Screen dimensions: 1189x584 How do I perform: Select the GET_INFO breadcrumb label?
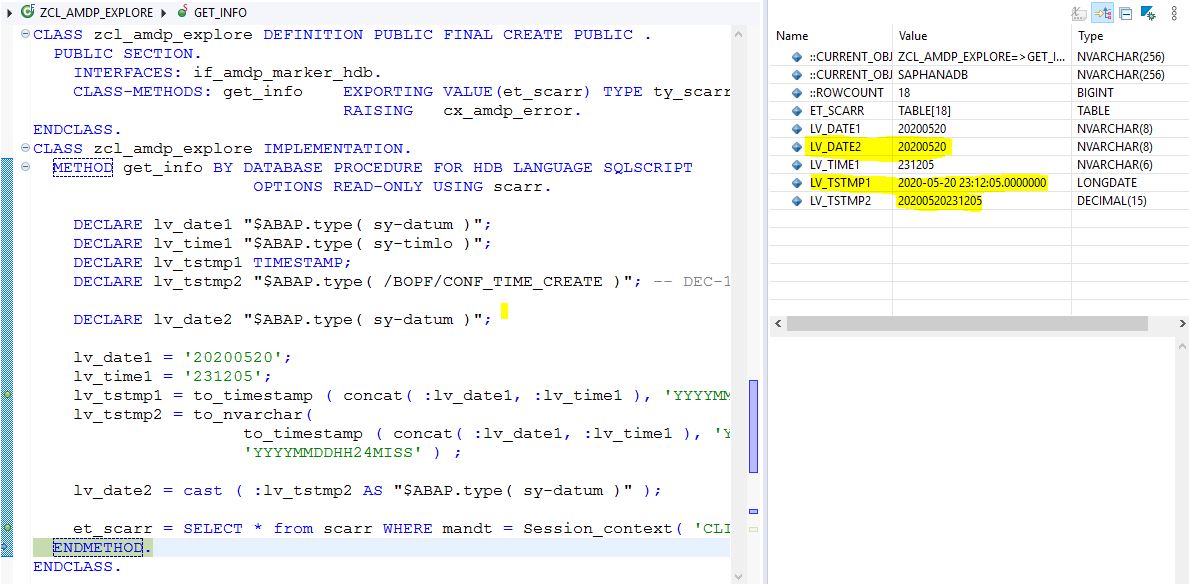pyautogui.click(x=220, y=13)
